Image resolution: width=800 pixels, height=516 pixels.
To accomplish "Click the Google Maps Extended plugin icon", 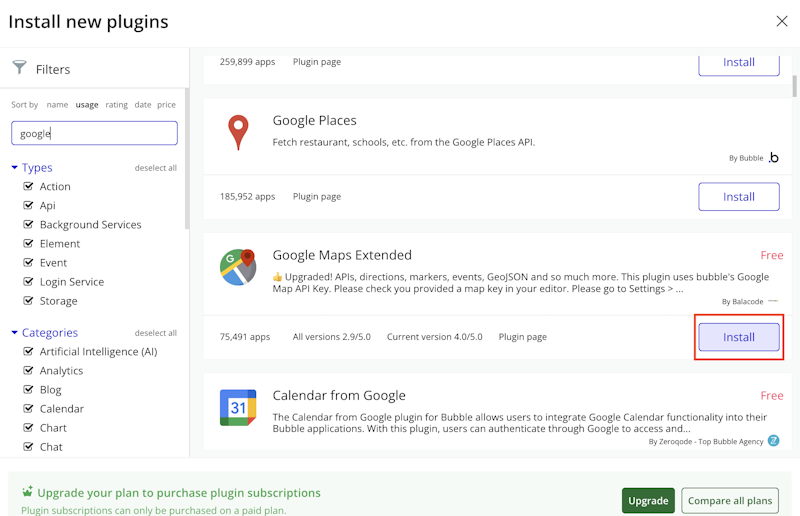I will click(x=238, y=267).
